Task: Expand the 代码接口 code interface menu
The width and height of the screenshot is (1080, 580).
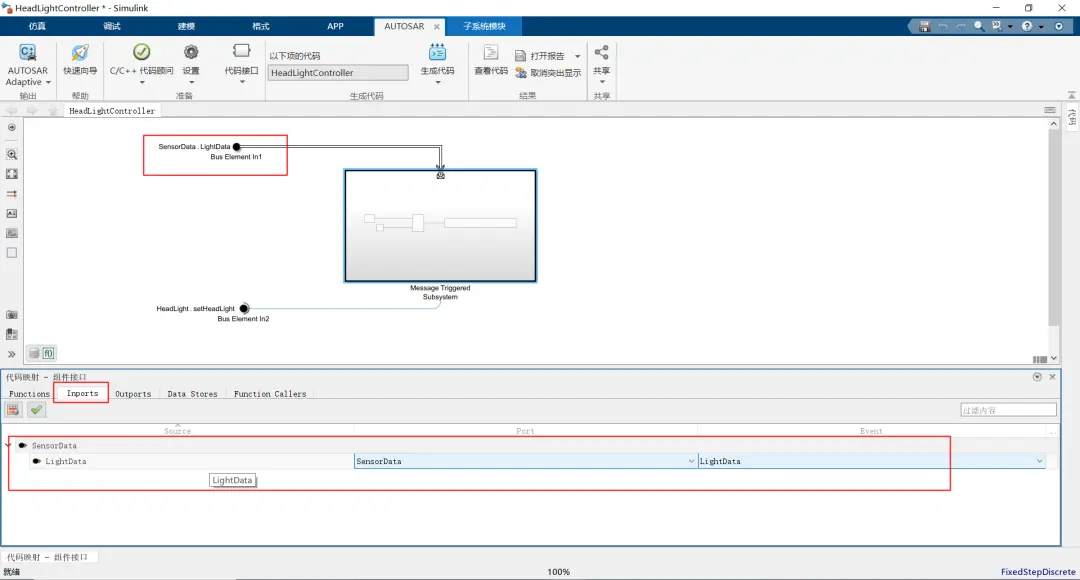Action: [x=241, y=63]
